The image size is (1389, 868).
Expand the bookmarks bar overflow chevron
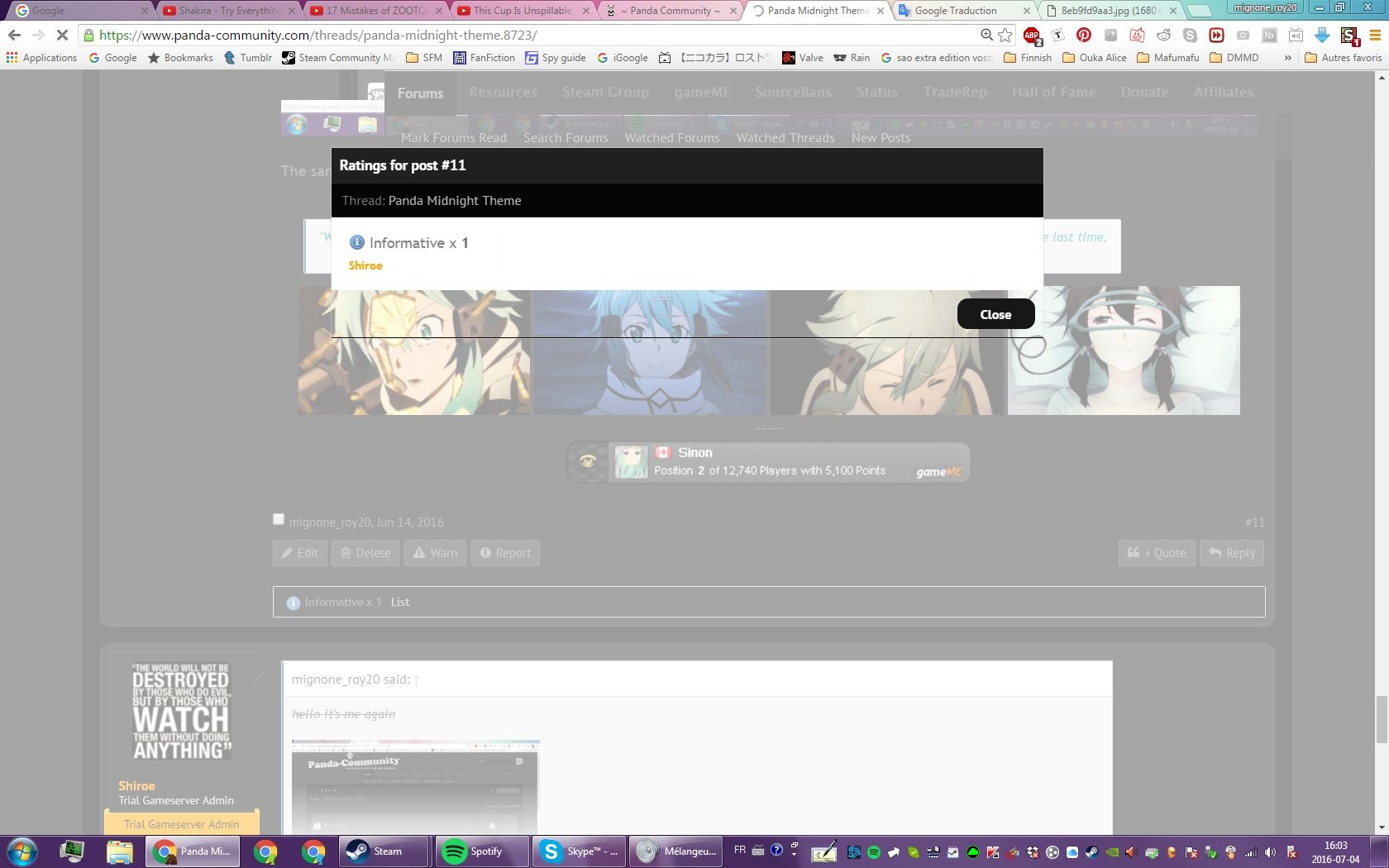click(x=1287, y=58)
